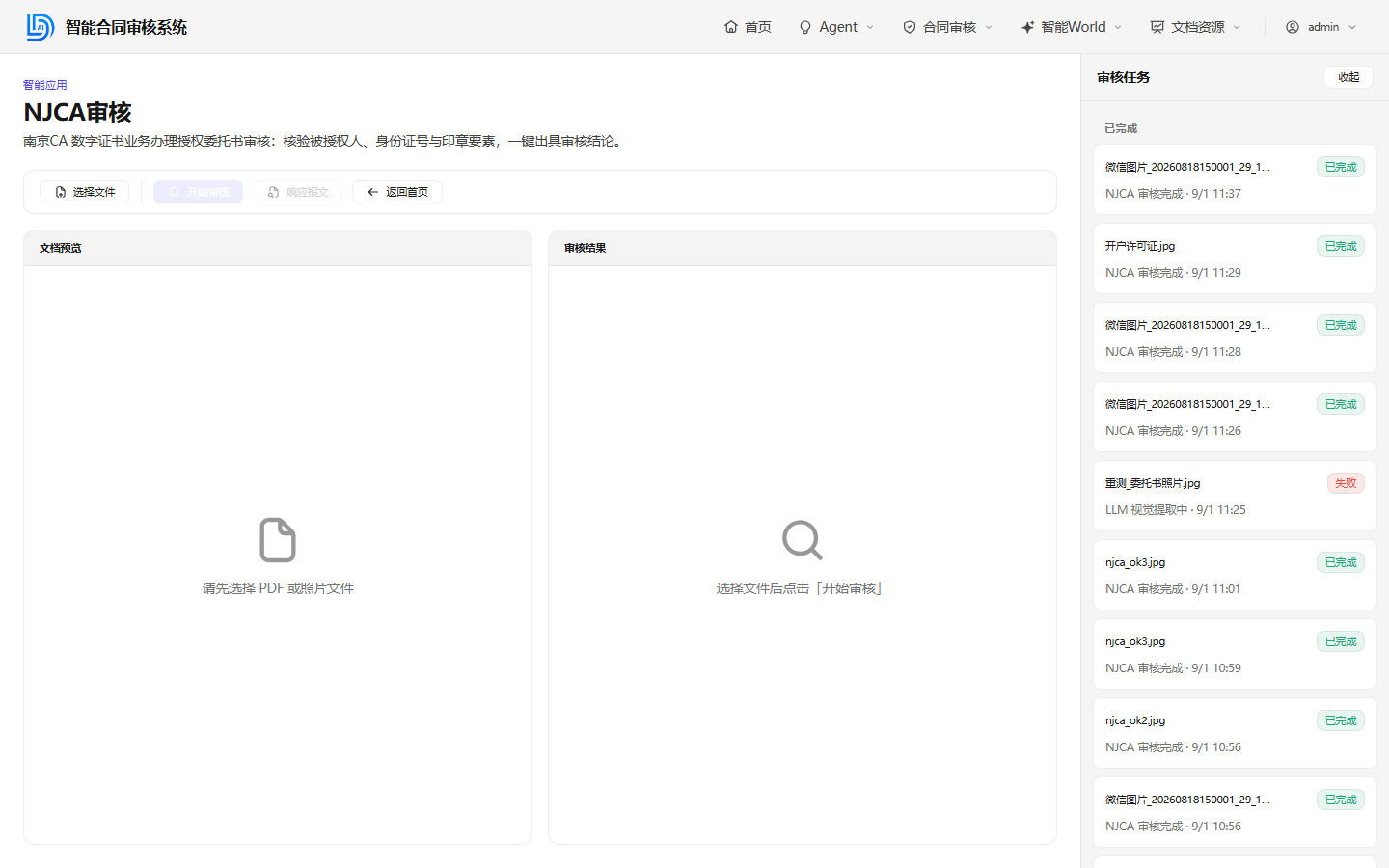Click the icon on the 响应报文 button
Viewport: 1389px width, 868px height.
[x=274, y=192]
